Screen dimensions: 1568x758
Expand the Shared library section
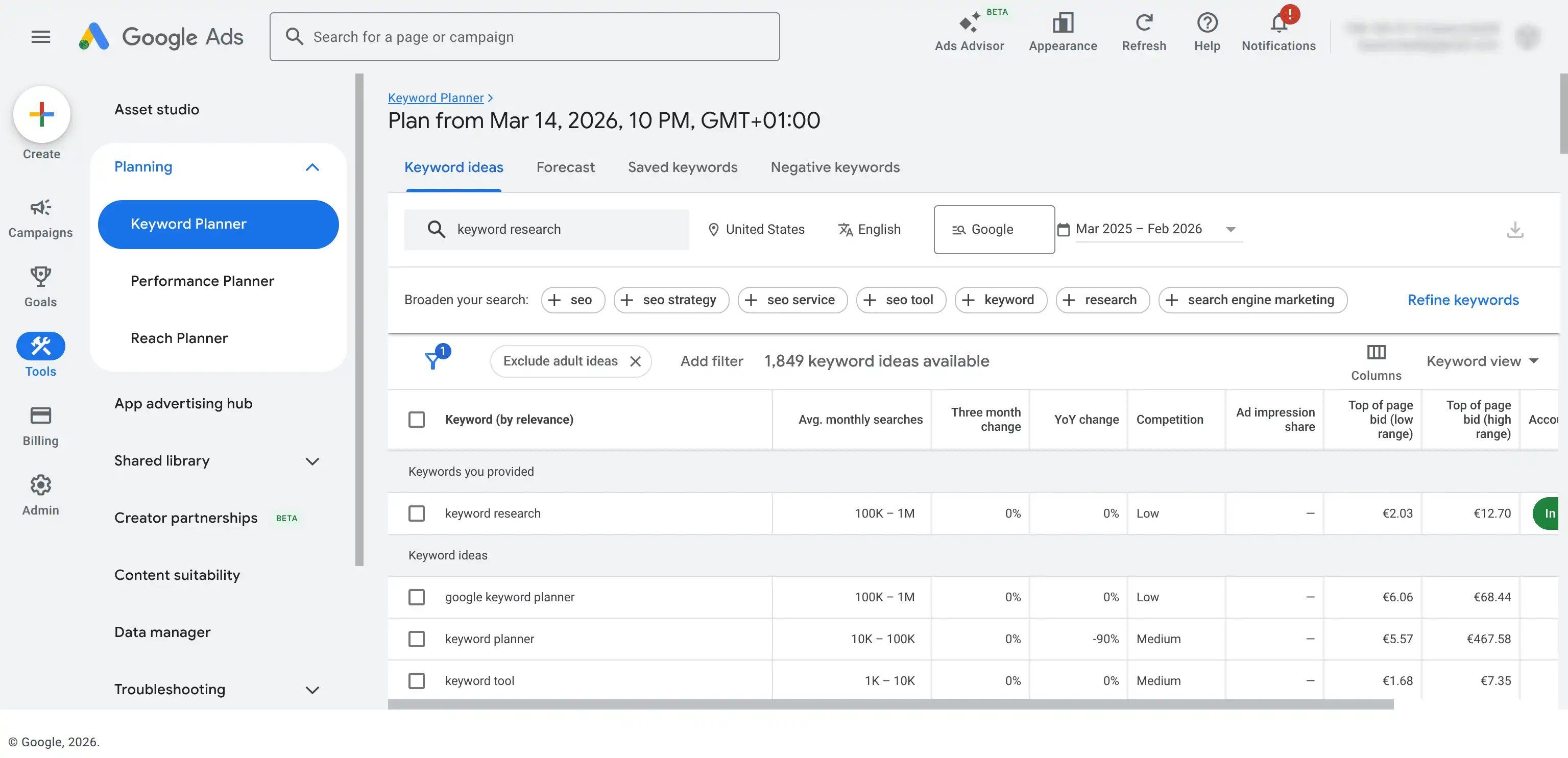pos(312,461)
